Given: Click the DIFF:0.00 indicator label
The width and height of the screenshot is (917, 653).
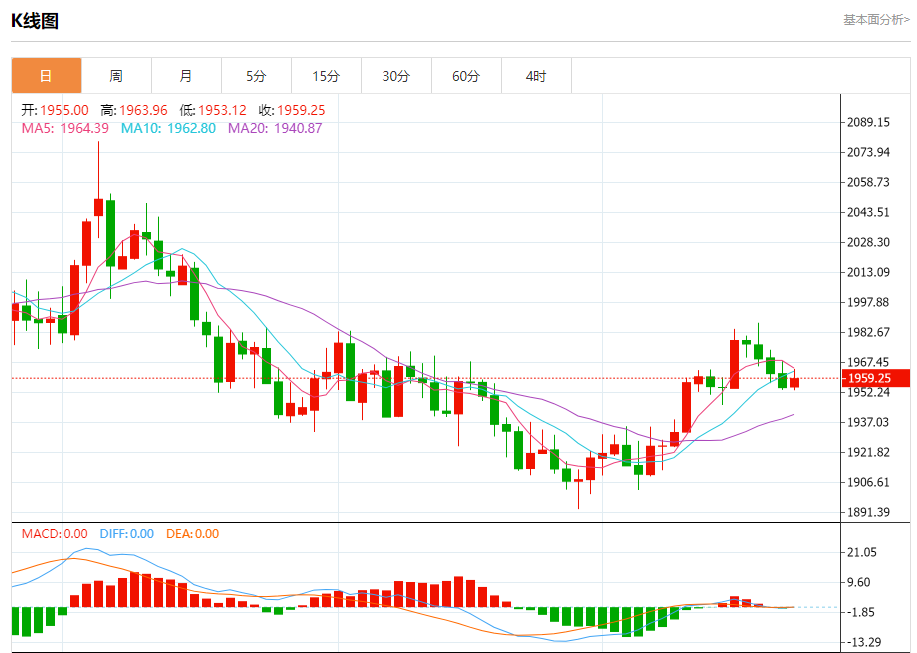Looking at the screenshot, I should 126,534.
